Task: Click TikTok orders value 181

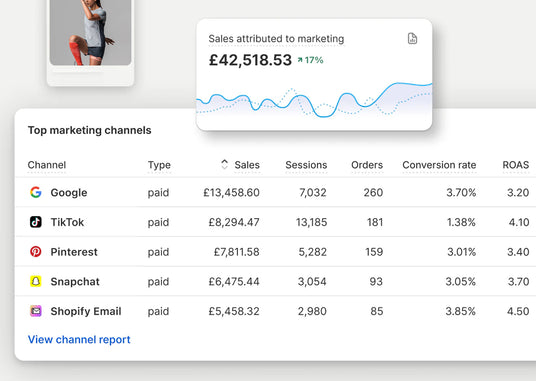Action: point(375,222)
